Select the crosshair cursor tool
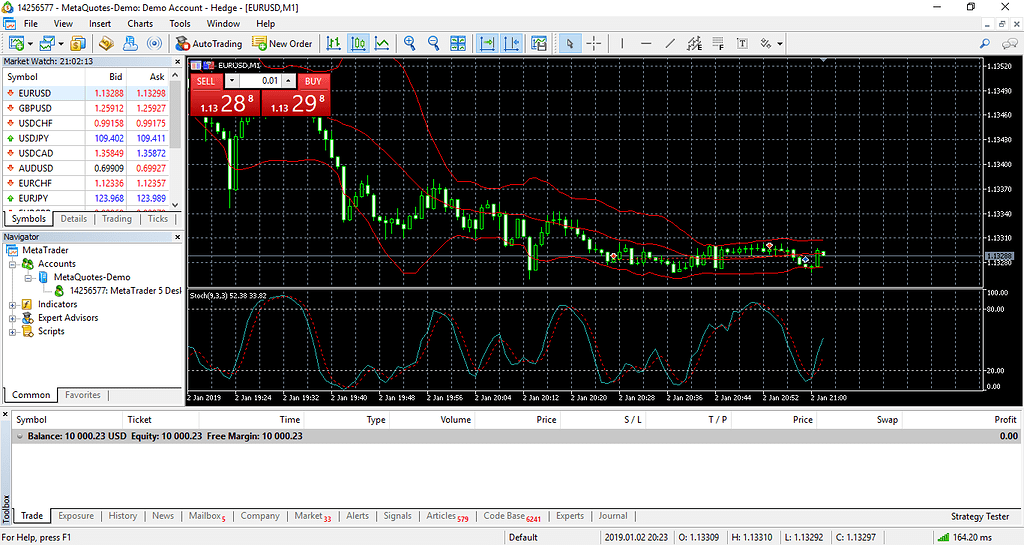 tap(594, 44)
